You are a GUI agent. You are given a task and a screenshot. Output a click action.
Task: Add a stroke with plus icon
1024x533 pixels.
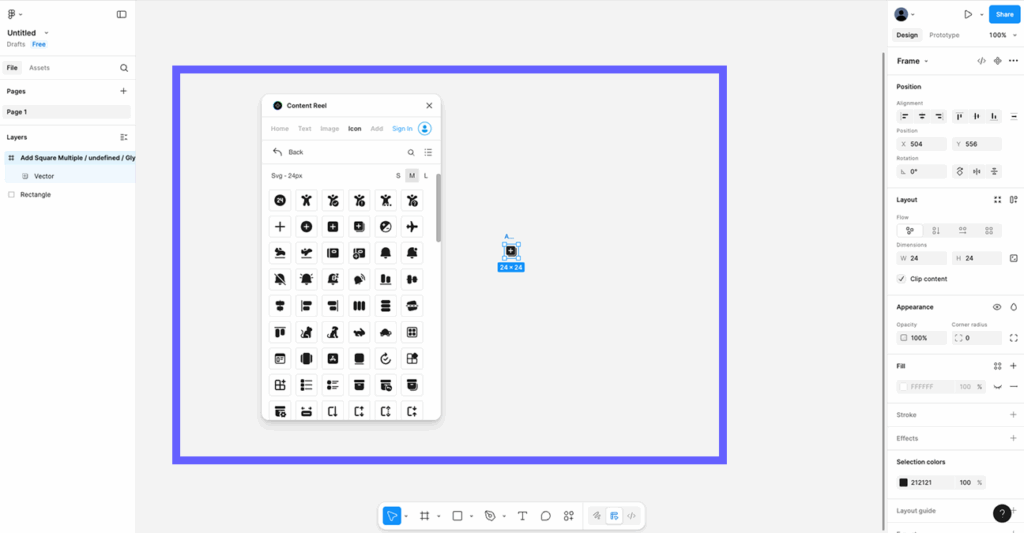[1014, 415]
